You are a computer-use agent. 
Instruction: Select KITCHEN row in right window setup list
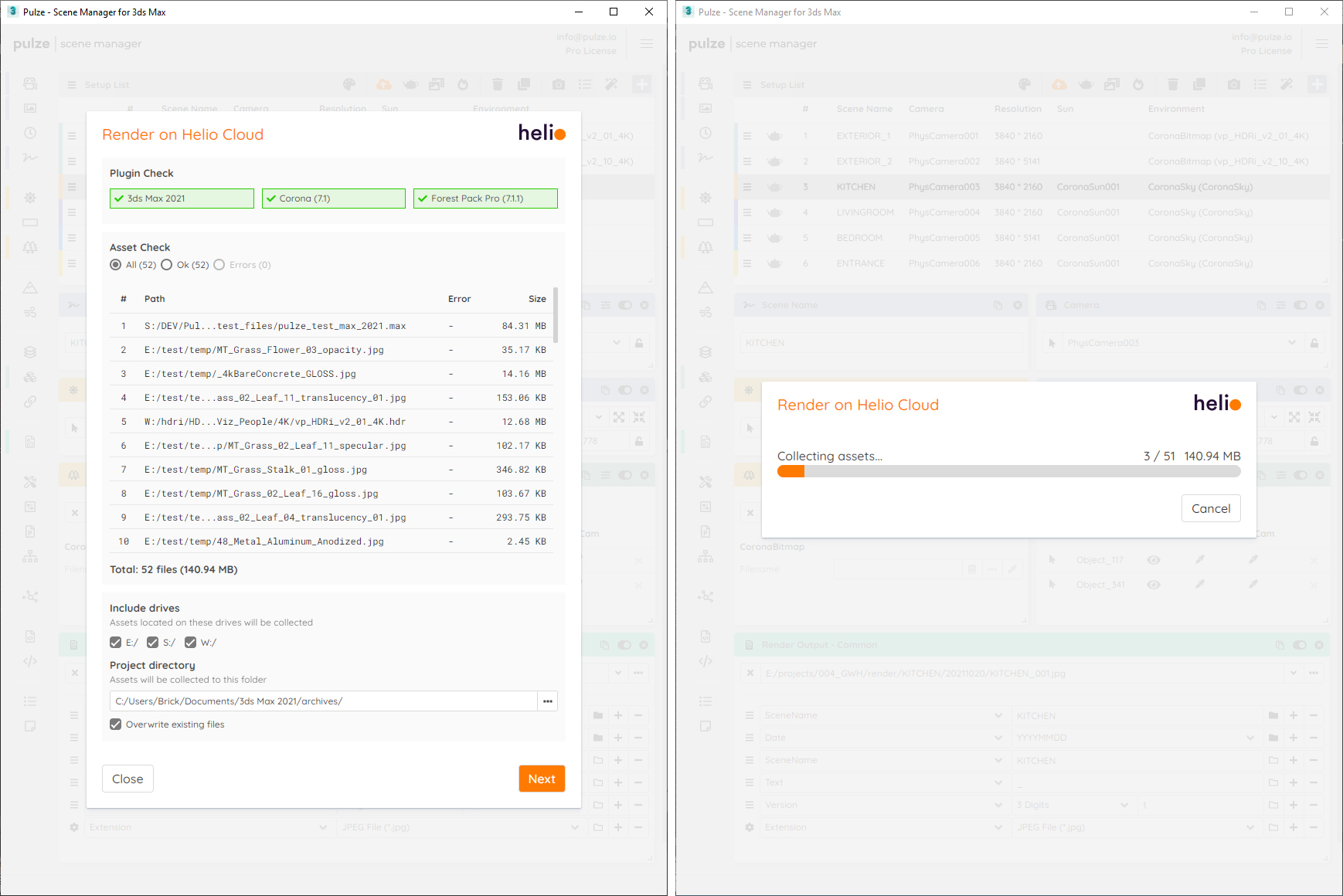(x=1032, y=187)
